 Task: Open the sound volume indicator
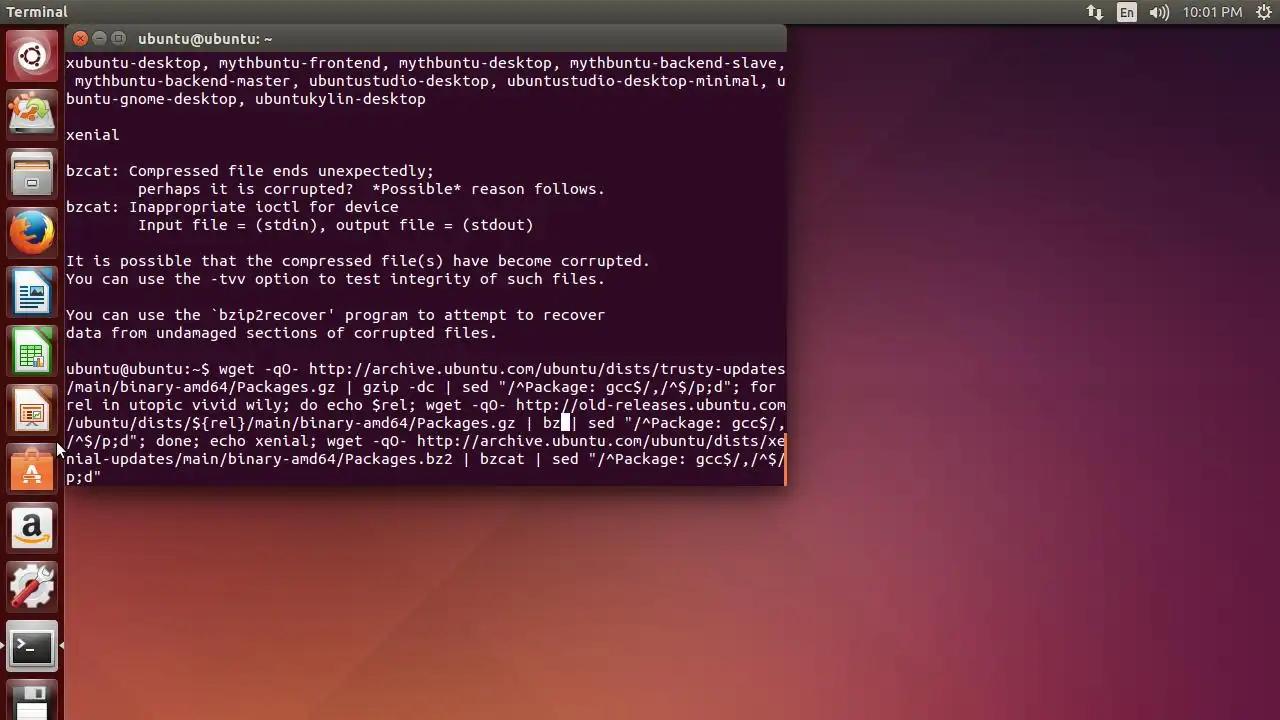pos(1159,12)
